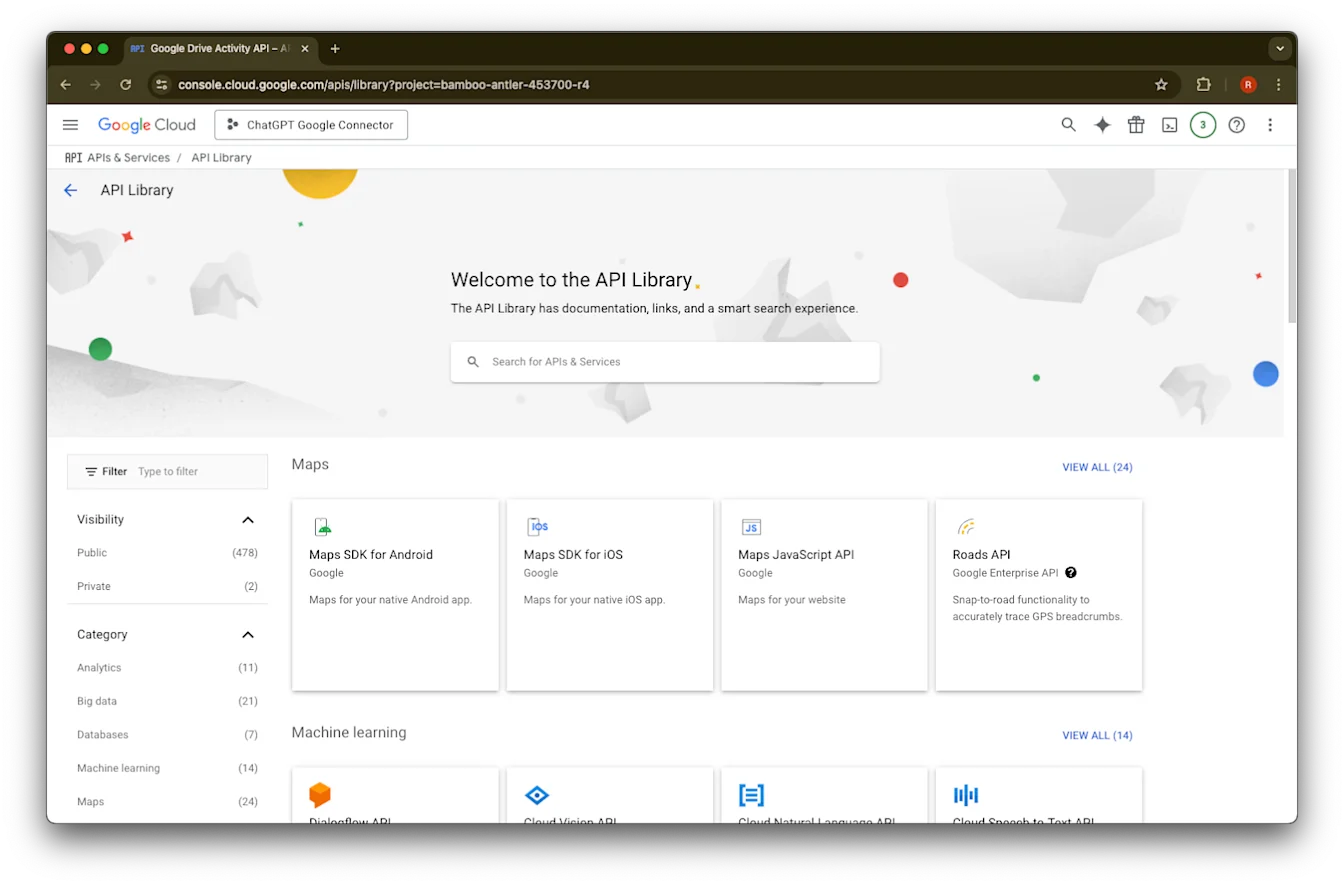Click the Filter list icon
The width and height of the screenshot is (1344, 885).
(91, 472)
